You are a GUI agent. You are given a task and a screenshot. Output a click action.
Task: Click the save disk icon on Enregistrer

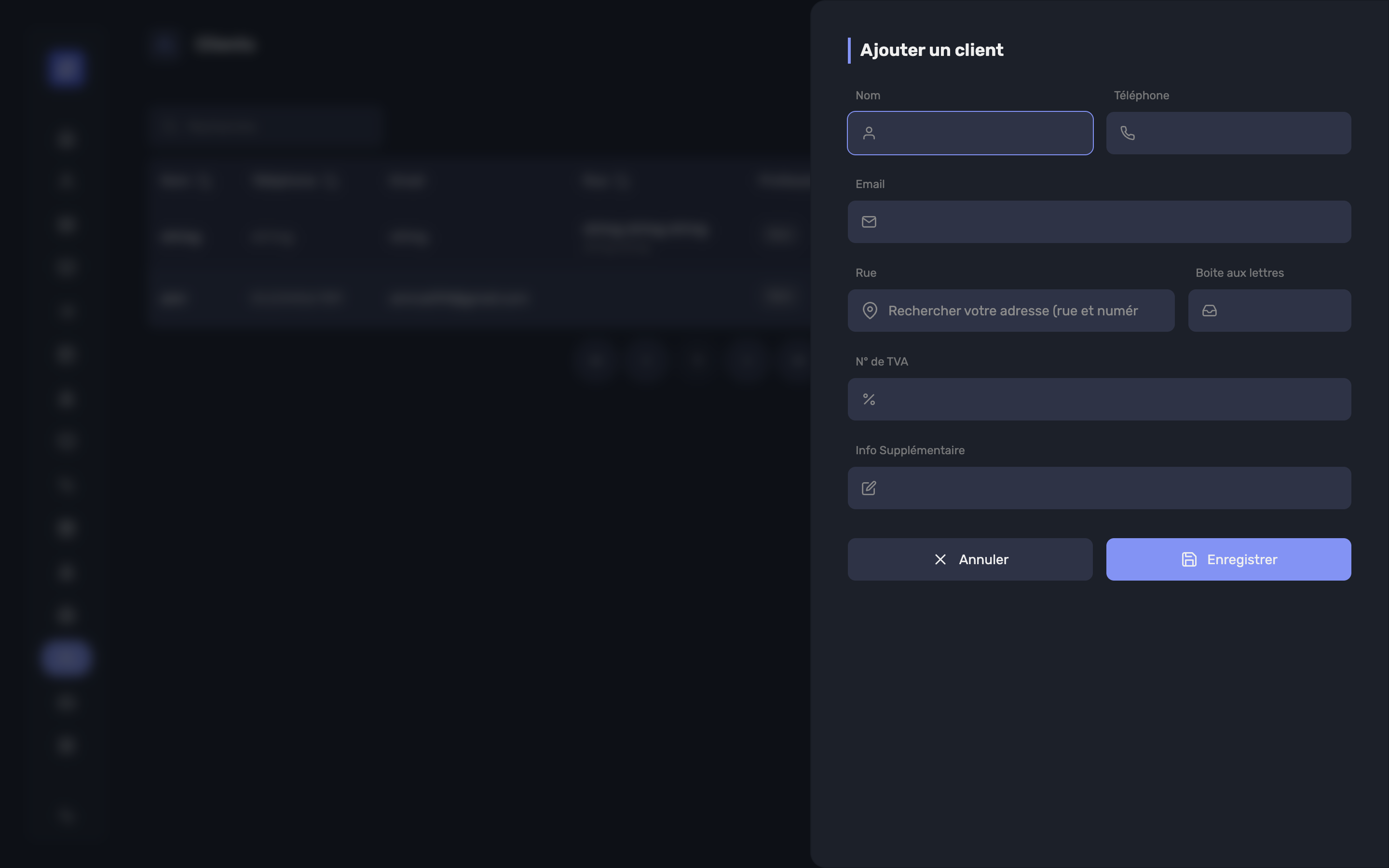[x=1189, y=559]
